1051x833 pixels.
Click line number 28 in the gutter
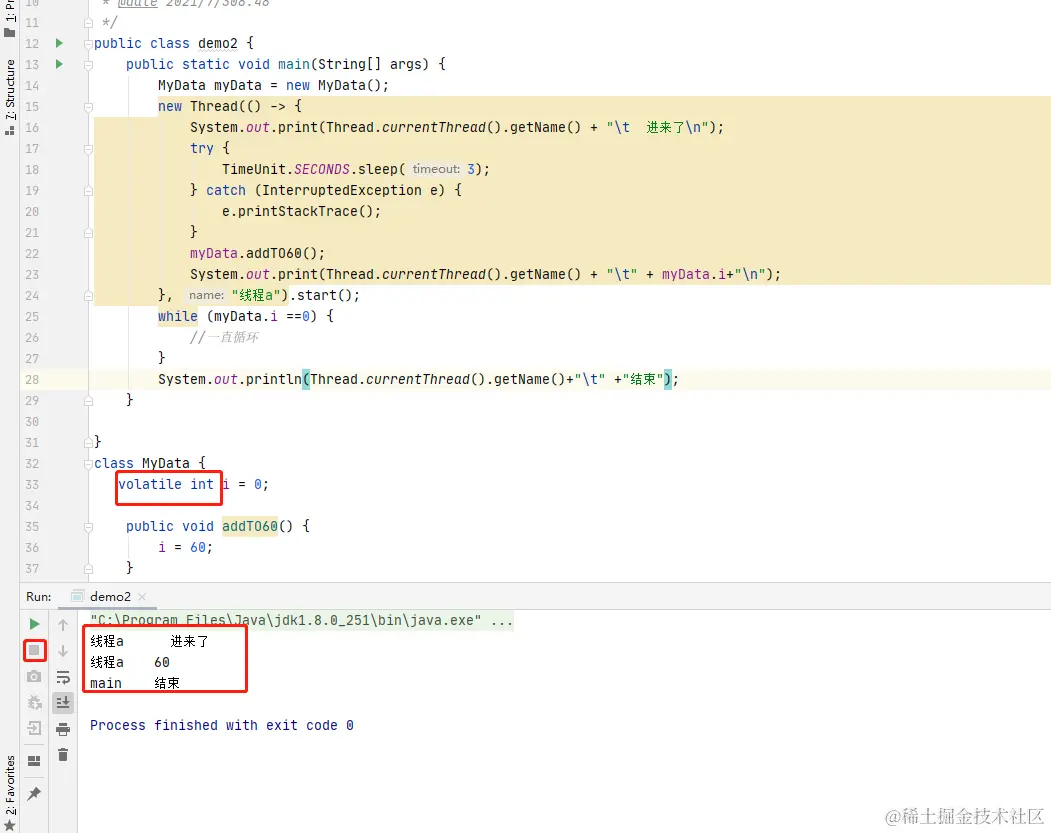pos(32,379)
